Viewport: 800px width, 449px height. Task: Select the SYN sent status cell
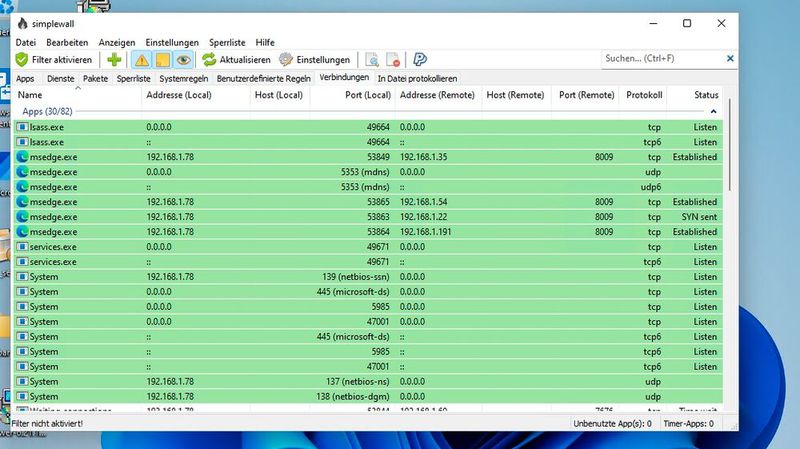pos(699,216)
